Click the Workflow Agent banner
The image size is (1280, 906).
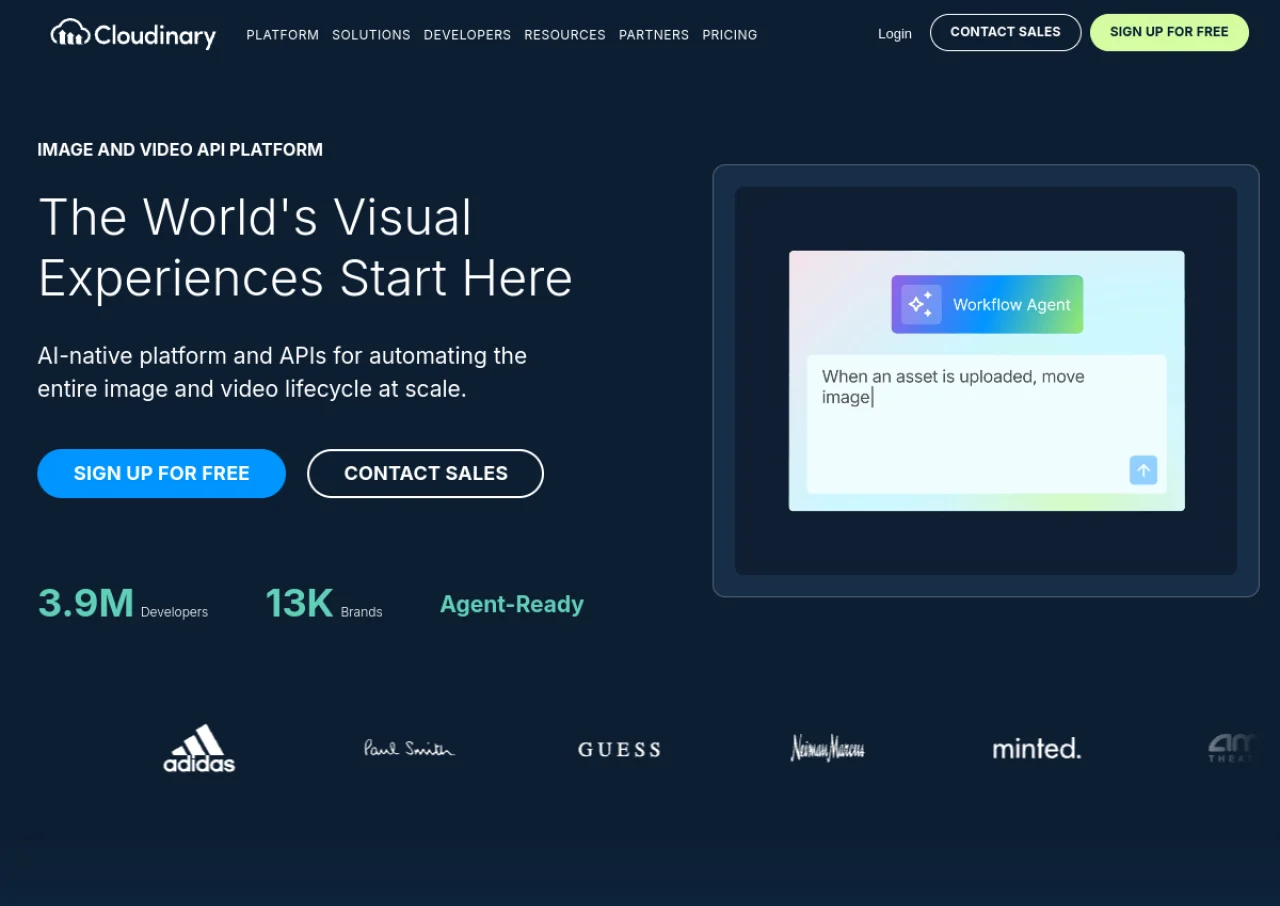tap(987, 304)
